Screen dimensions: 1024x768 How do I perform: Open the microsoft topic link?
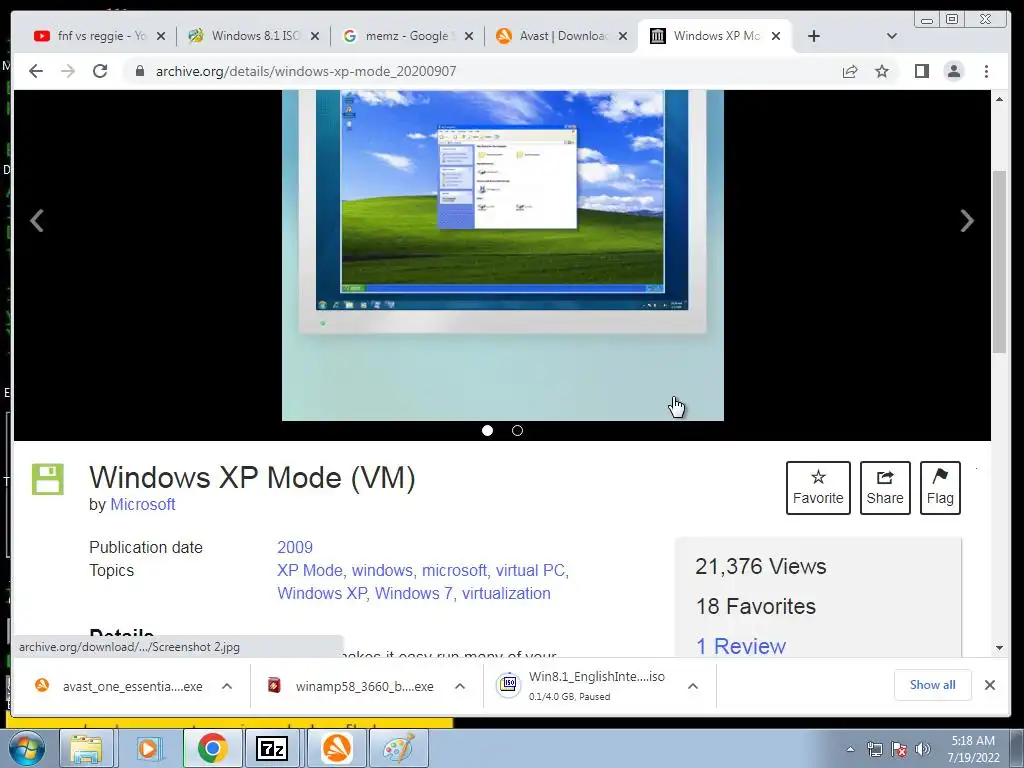(455, 570)
